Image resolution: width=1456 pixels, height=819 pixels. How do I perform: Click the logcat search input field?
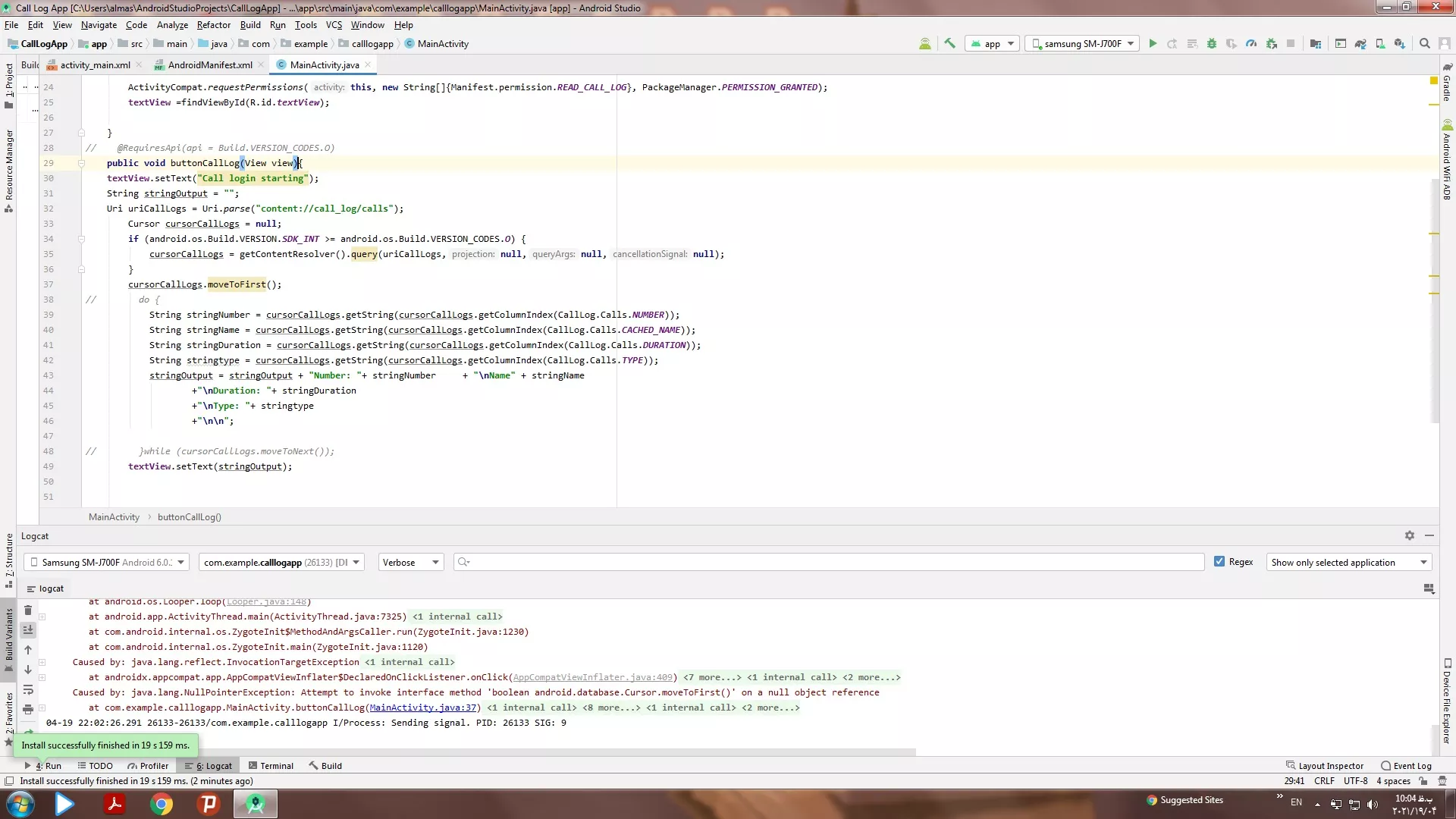click(x=829, y=562)
